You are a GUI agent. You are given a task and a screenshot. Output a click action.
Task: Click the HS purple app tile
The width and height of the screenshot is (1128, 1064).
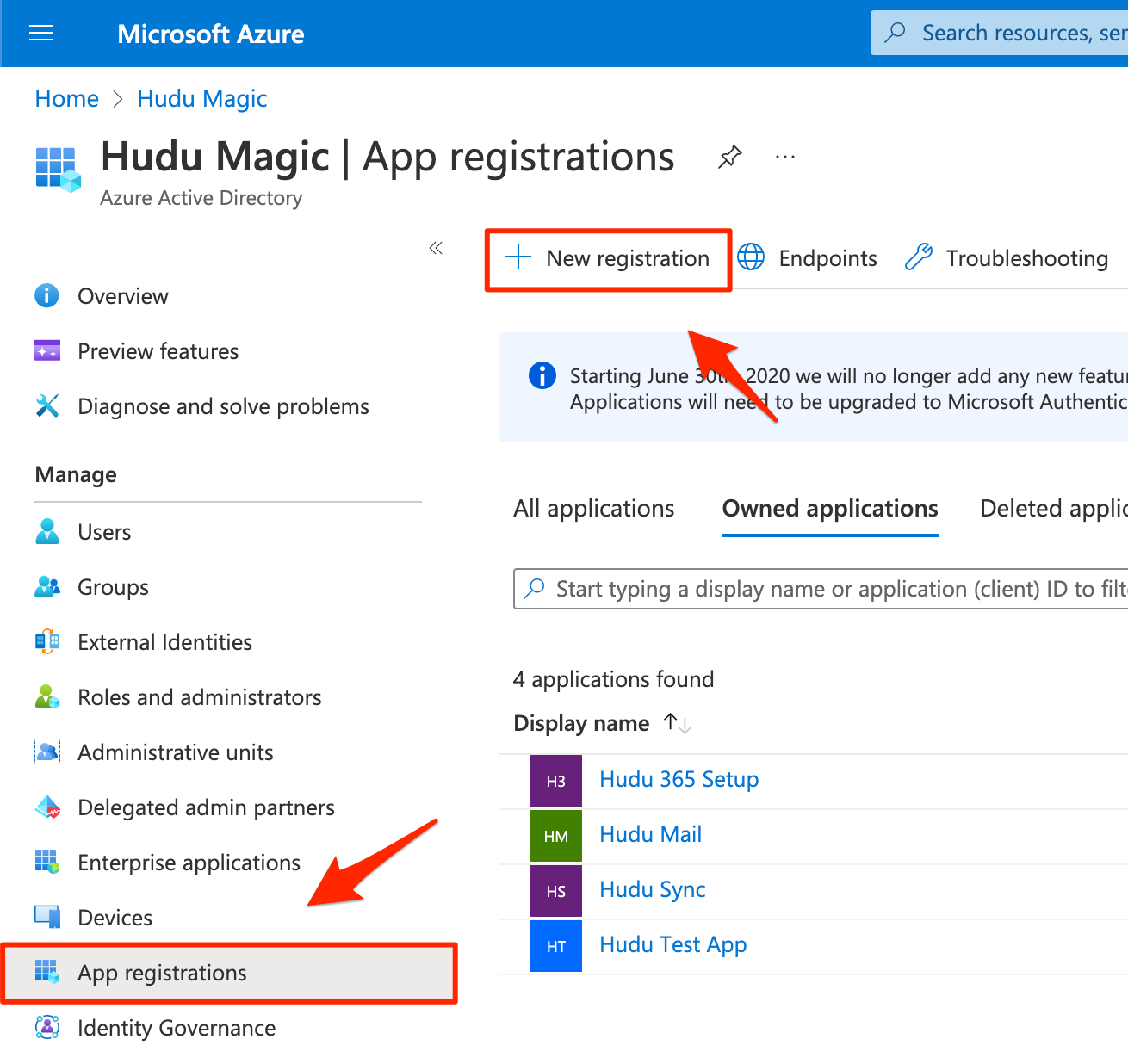tap(556, 891)
